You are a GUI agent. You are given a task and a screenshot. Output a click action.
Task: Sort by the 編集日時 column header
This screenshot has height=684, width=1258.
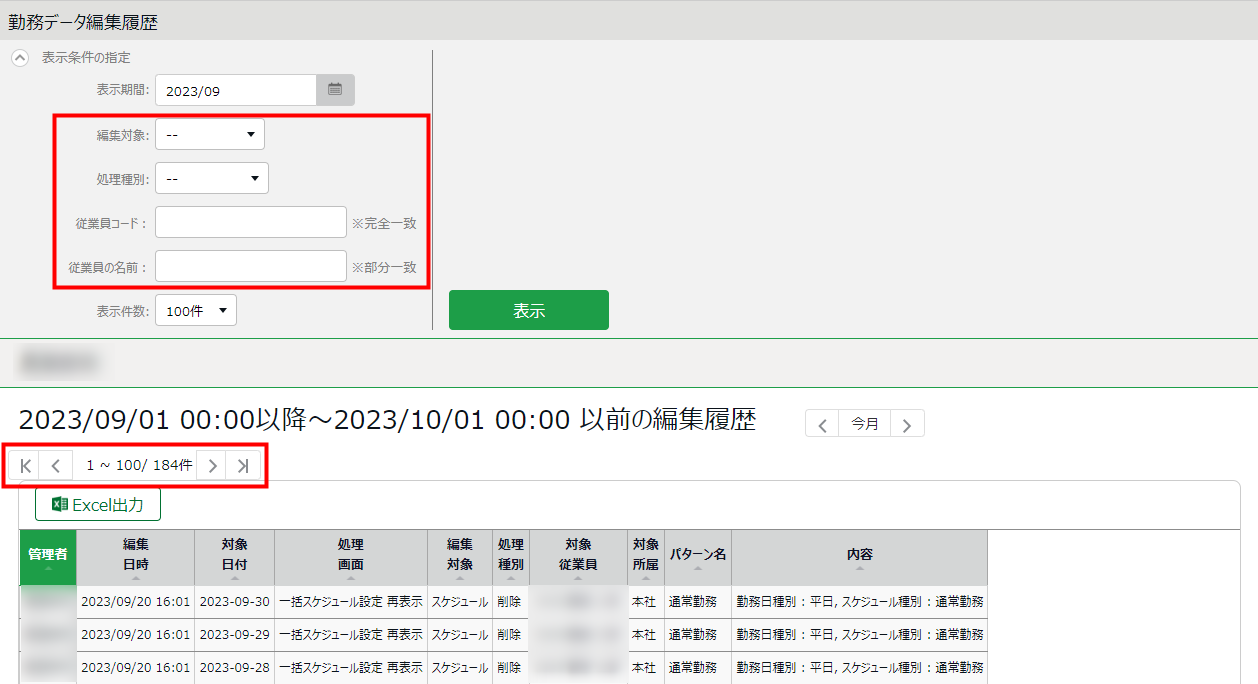[135, 557]
